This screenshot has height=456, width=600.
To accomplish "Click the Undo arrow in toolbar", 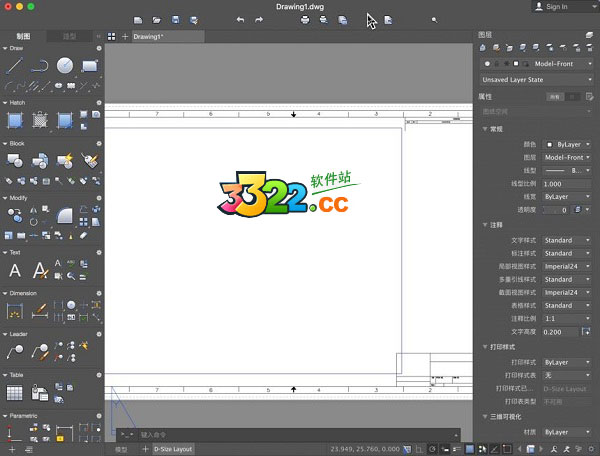I will coord(241,19).
